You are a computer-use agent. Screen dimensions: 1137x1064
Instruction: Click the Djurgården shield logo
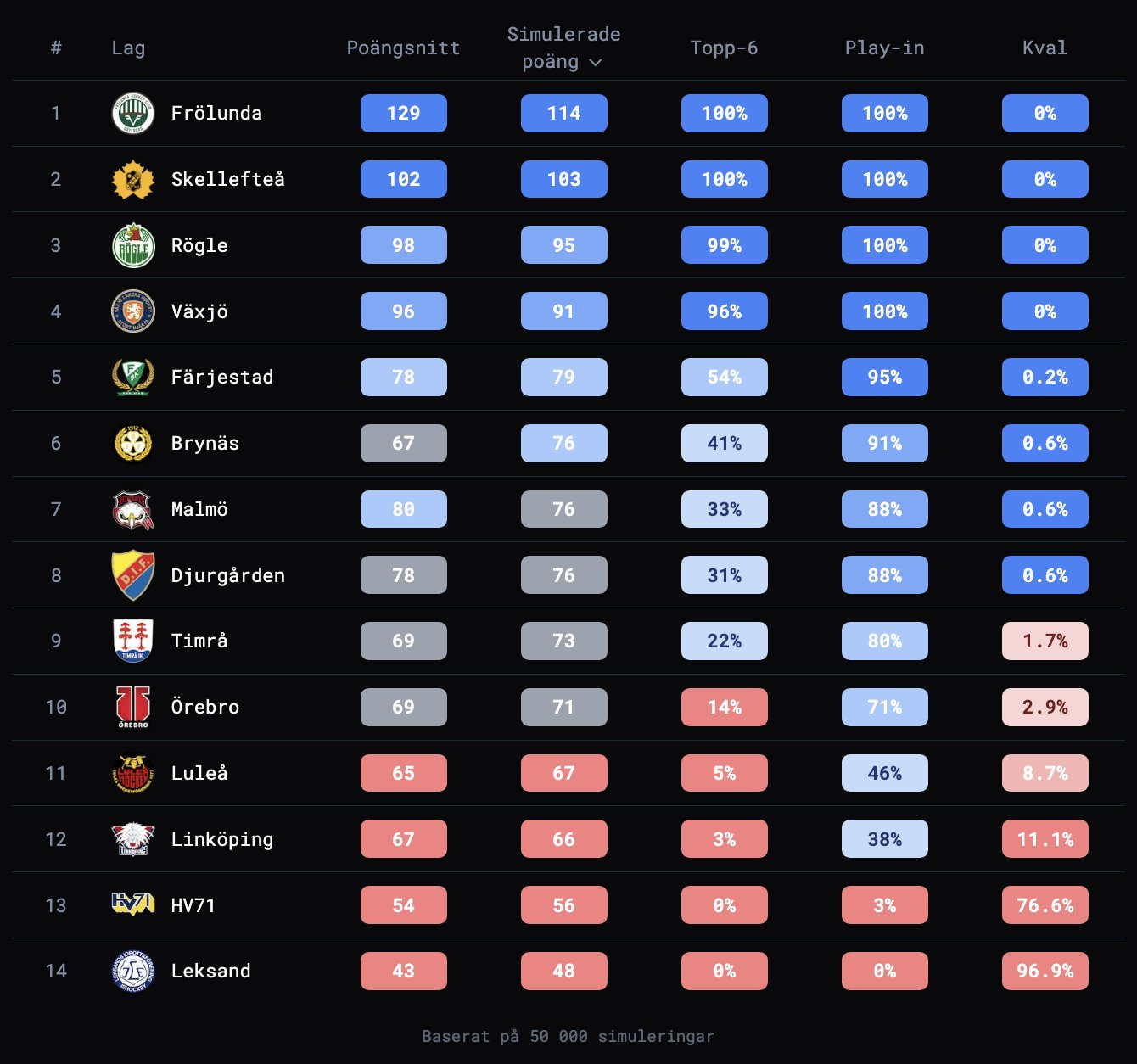pos(133,575)
